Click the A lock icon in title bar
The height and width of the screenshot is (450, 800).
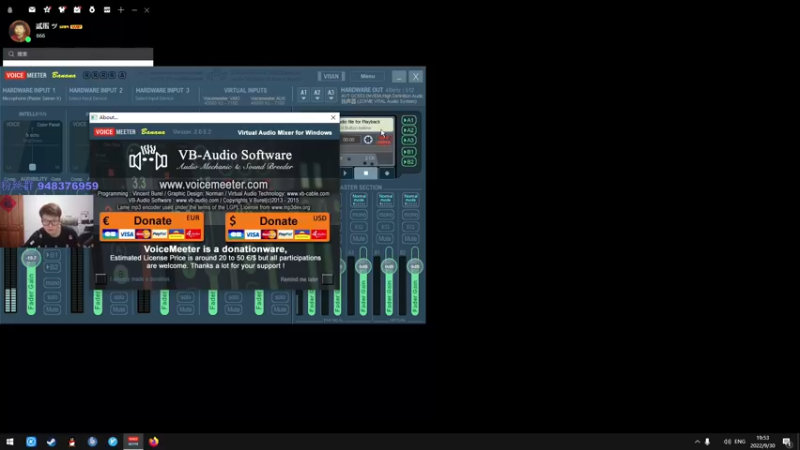(122, 75)
